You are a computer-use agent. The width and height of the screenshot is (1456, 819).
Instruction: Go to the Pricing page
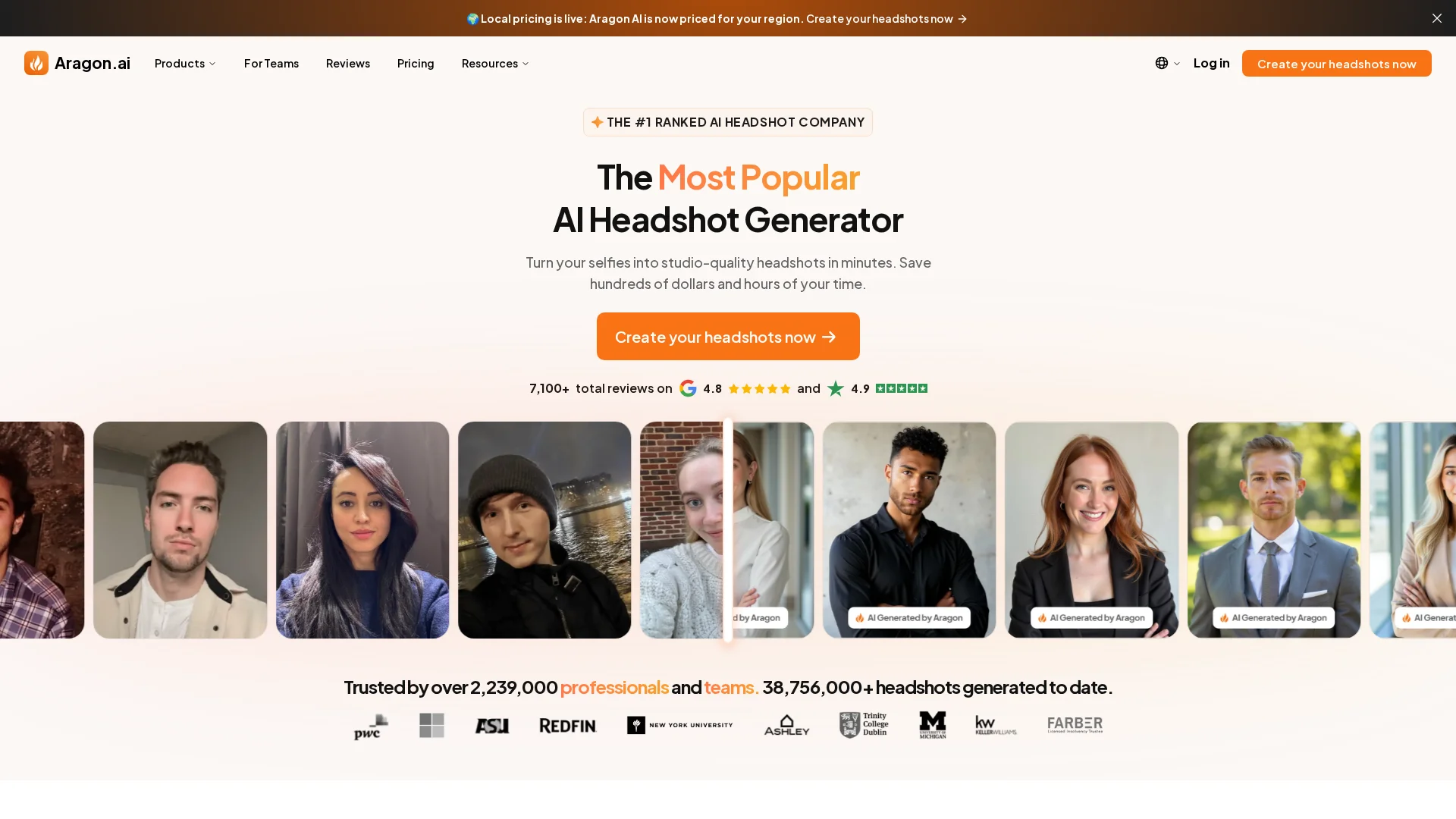(416, 63)
